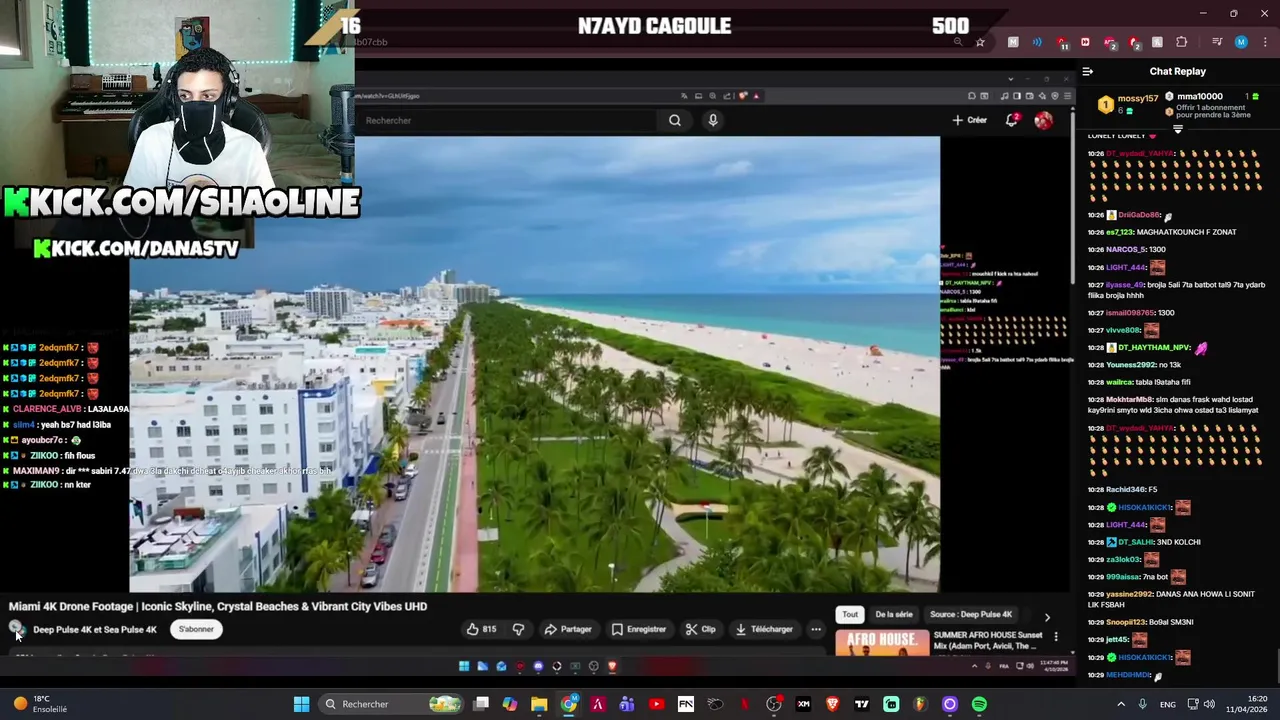Click the YouTube search magnifier icon

tap(675, 120)
